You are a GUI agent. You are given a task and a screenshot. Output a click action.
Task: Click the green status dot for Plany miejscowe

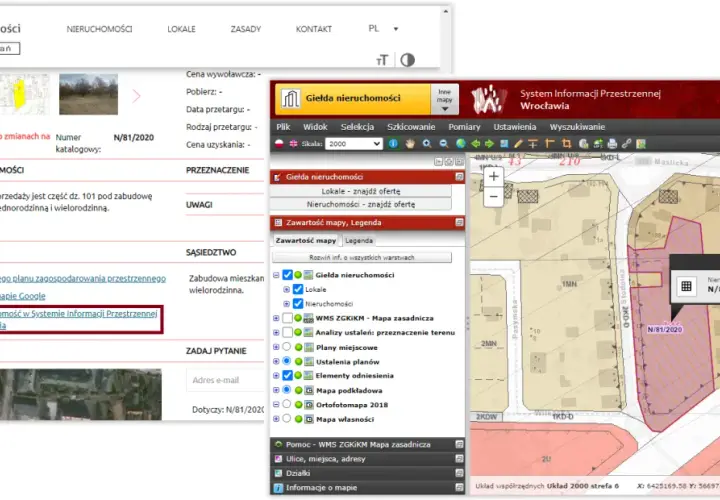point(298,348)
